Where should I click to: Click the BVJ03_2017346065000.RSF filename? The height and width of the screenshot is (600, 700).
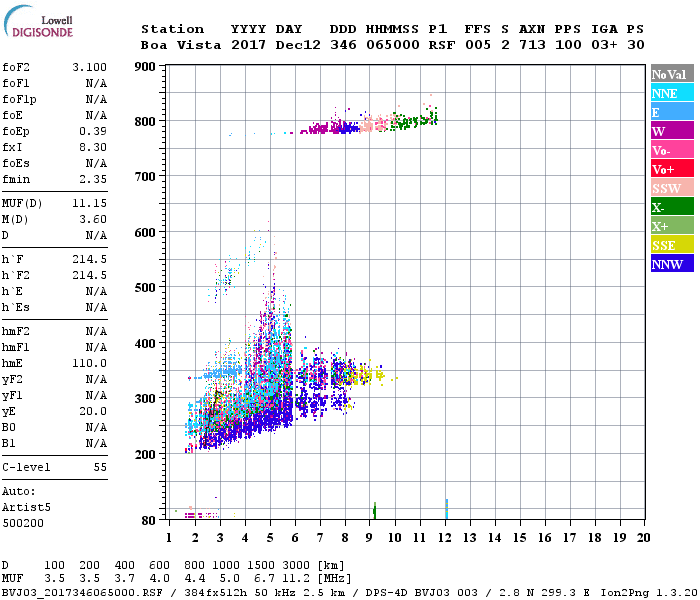pyautogui.click(x=82, y=593)
